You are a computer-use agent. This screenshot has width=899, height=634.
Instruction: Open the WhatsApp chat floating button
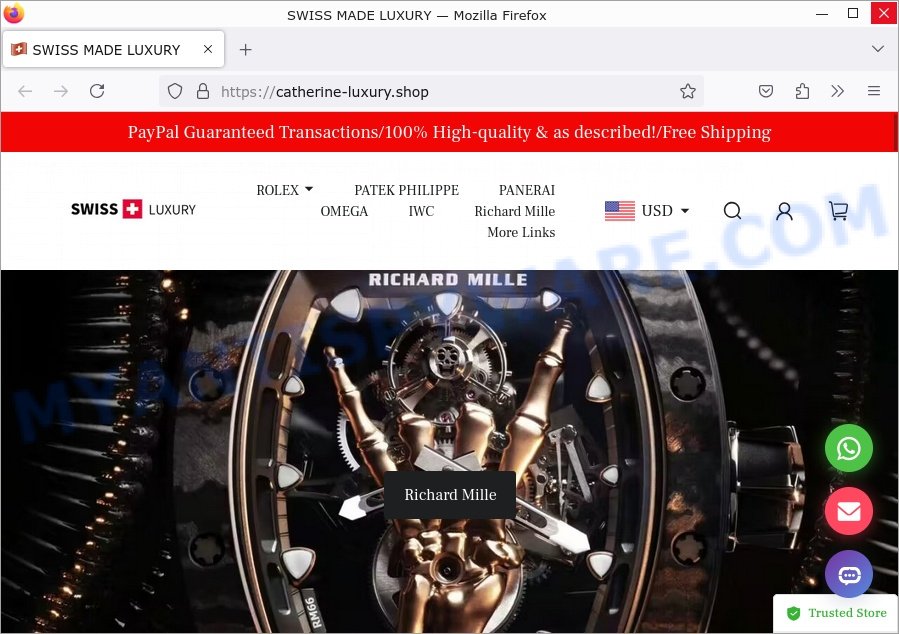849,448
